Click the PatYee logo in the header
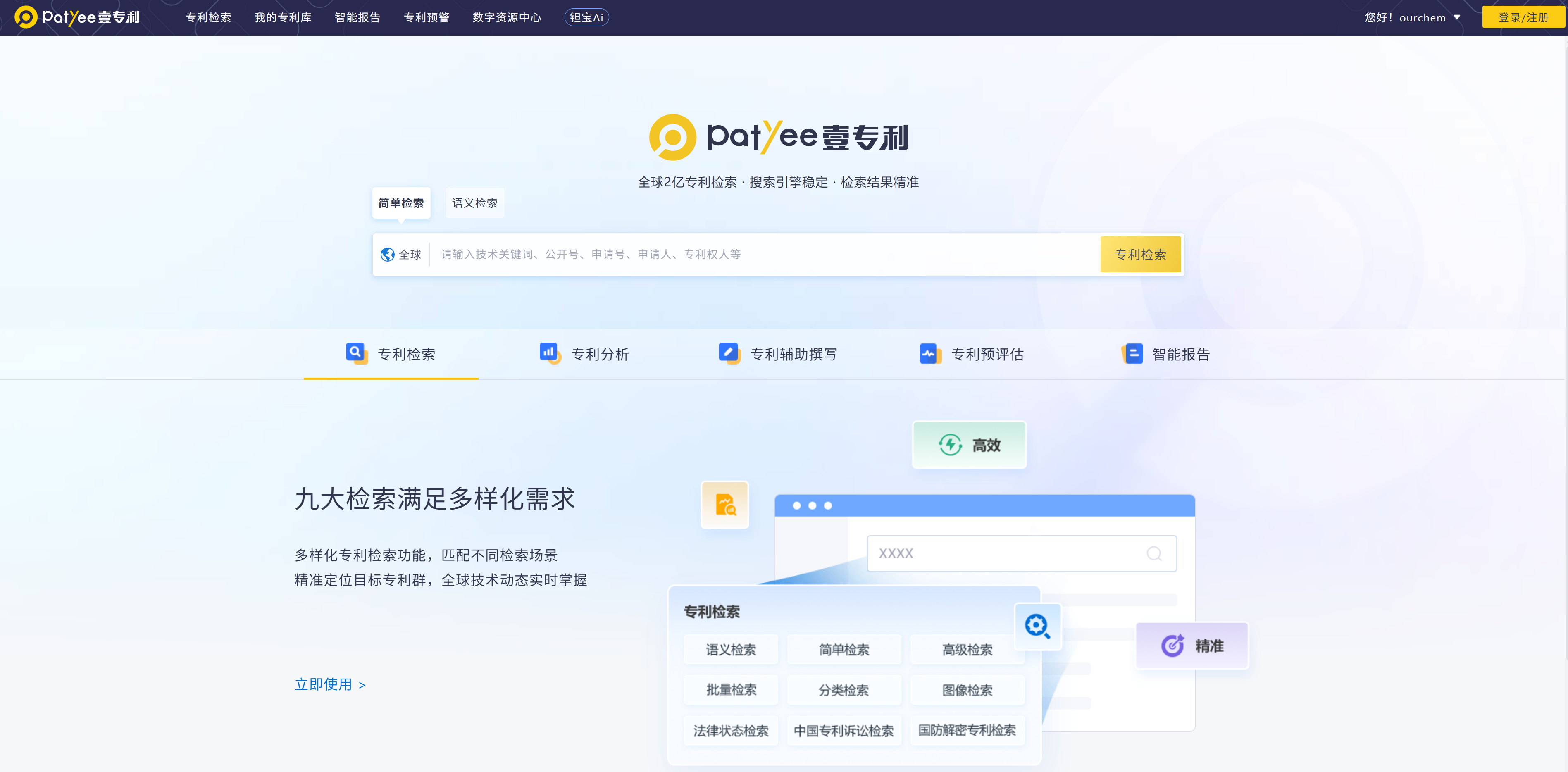The width and height of the screenshot is (1568, 772). (77, 17)
